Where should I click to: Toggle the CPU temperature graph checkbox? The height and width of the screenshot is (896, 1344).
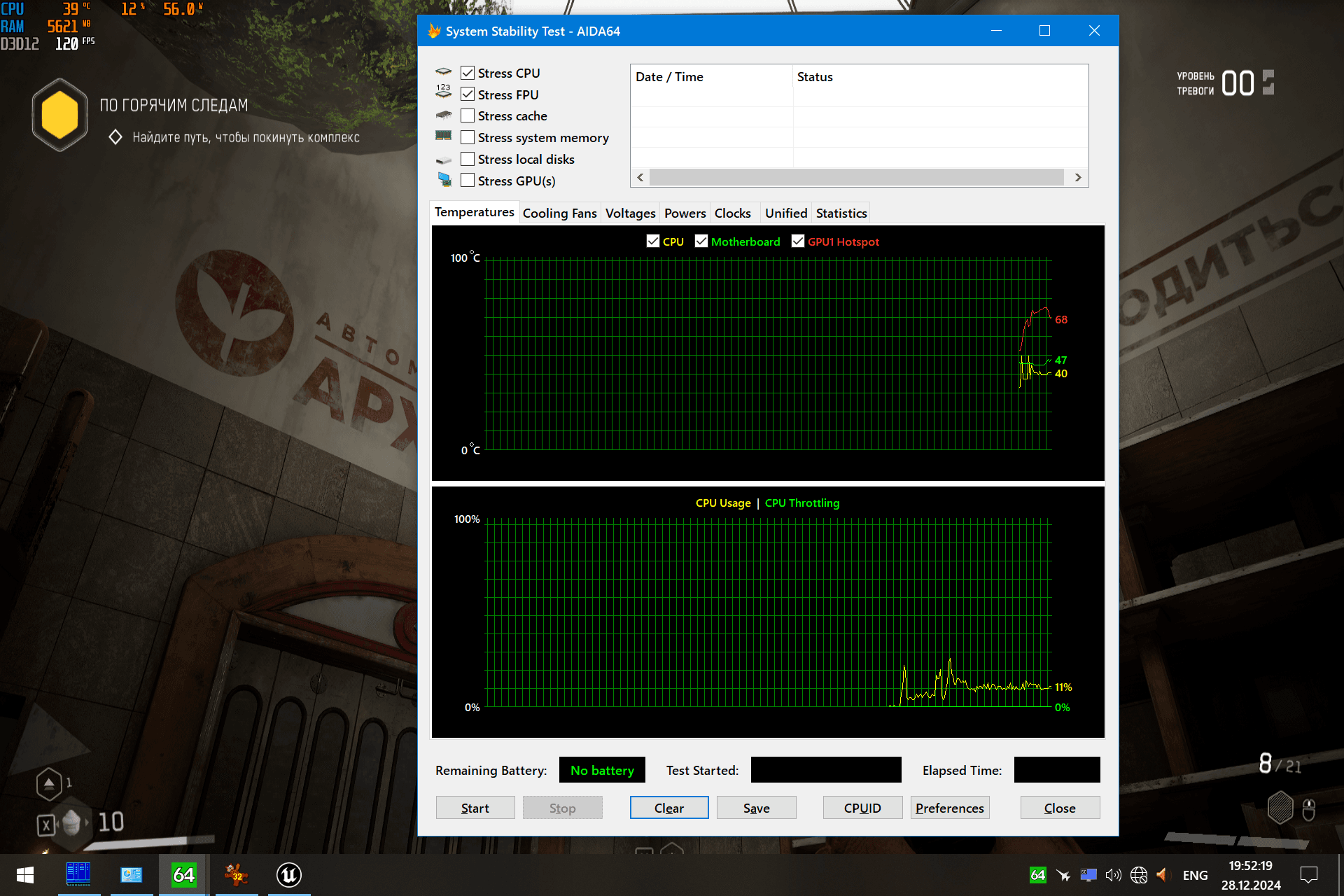coord(653,241)
